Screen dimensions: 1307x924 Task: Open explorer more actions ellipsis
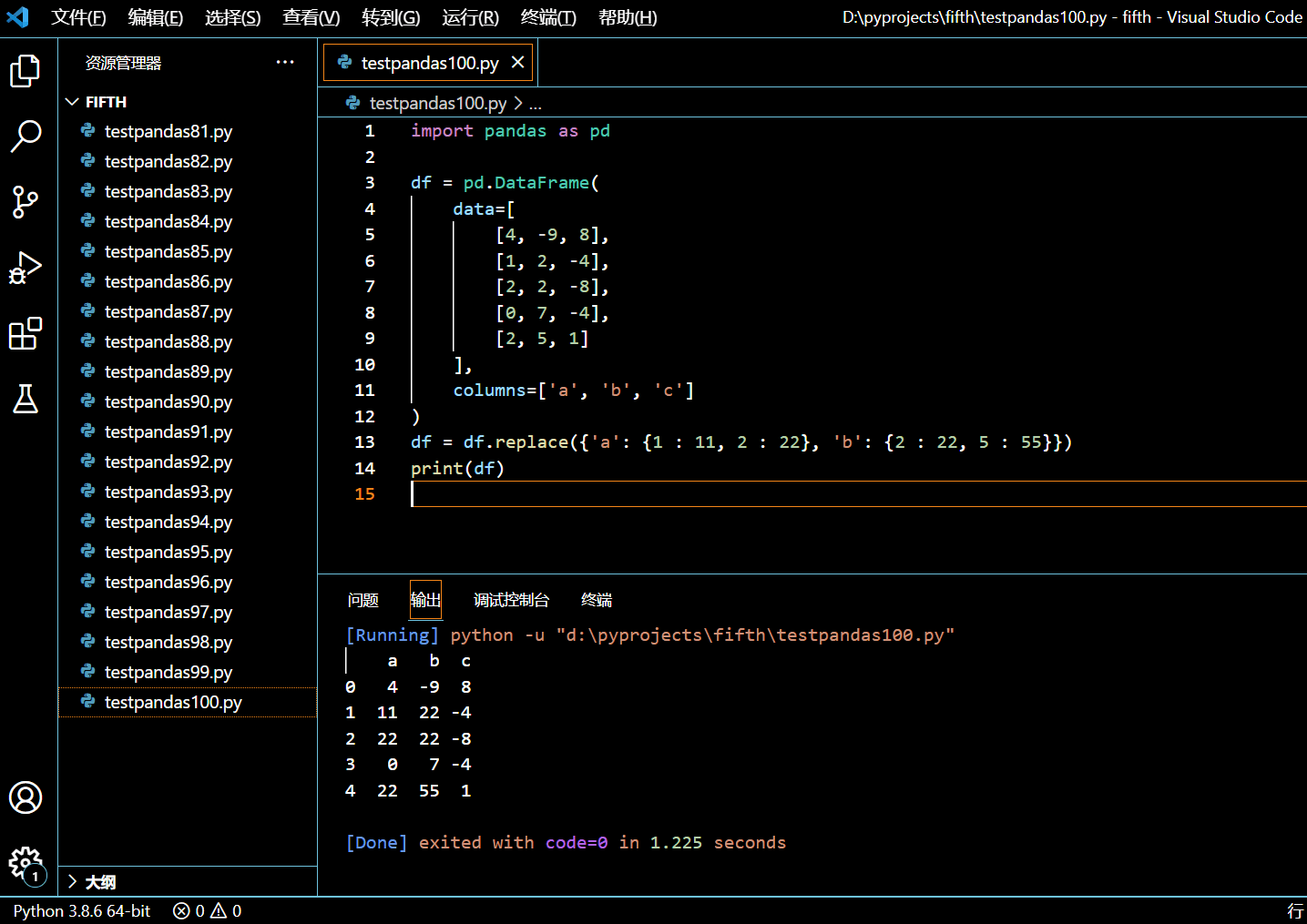[x=285, y=62]
